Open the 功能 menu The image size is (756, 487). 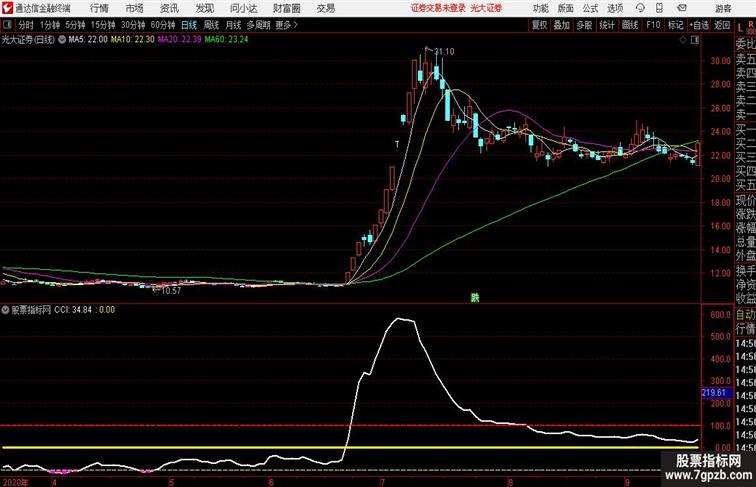(x=540, y=8)
